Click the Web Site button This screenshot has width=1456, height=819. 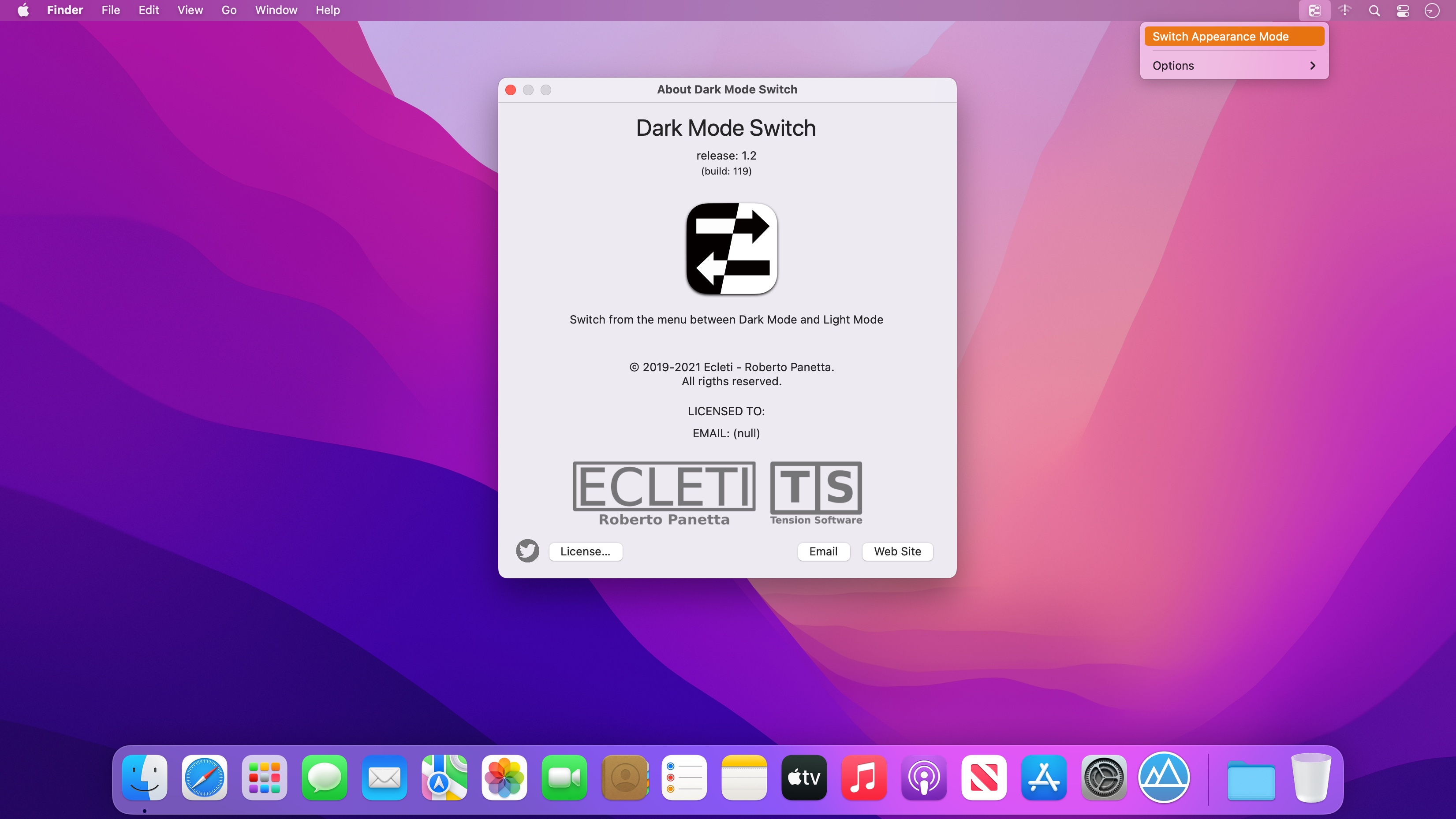[x=897, y=551]
